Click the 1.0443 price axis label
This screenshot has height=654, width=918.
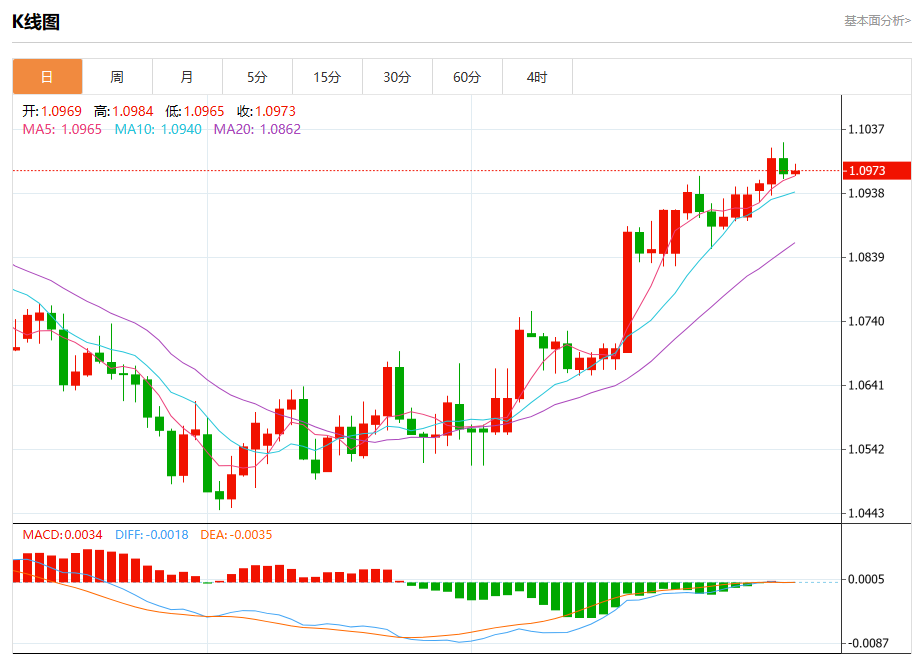pos(866,513)
